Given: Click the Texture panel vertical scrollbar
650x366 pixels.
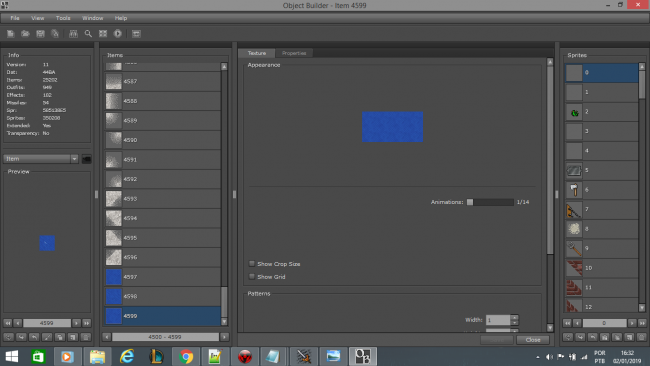Looking at the screenshot, I should click(550, 160).
